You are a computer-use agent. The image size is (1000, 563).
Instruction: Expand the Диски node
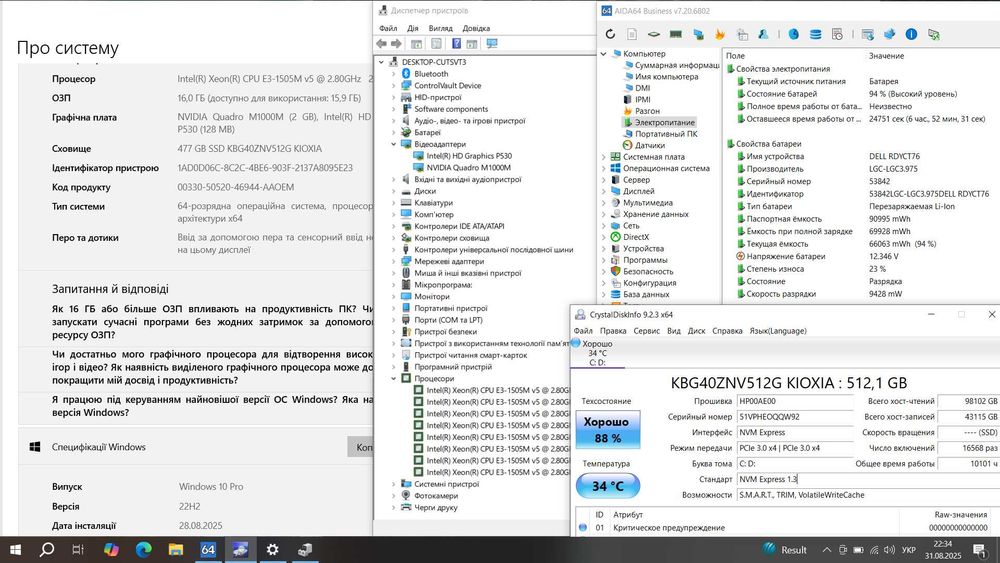coord(394,191)
